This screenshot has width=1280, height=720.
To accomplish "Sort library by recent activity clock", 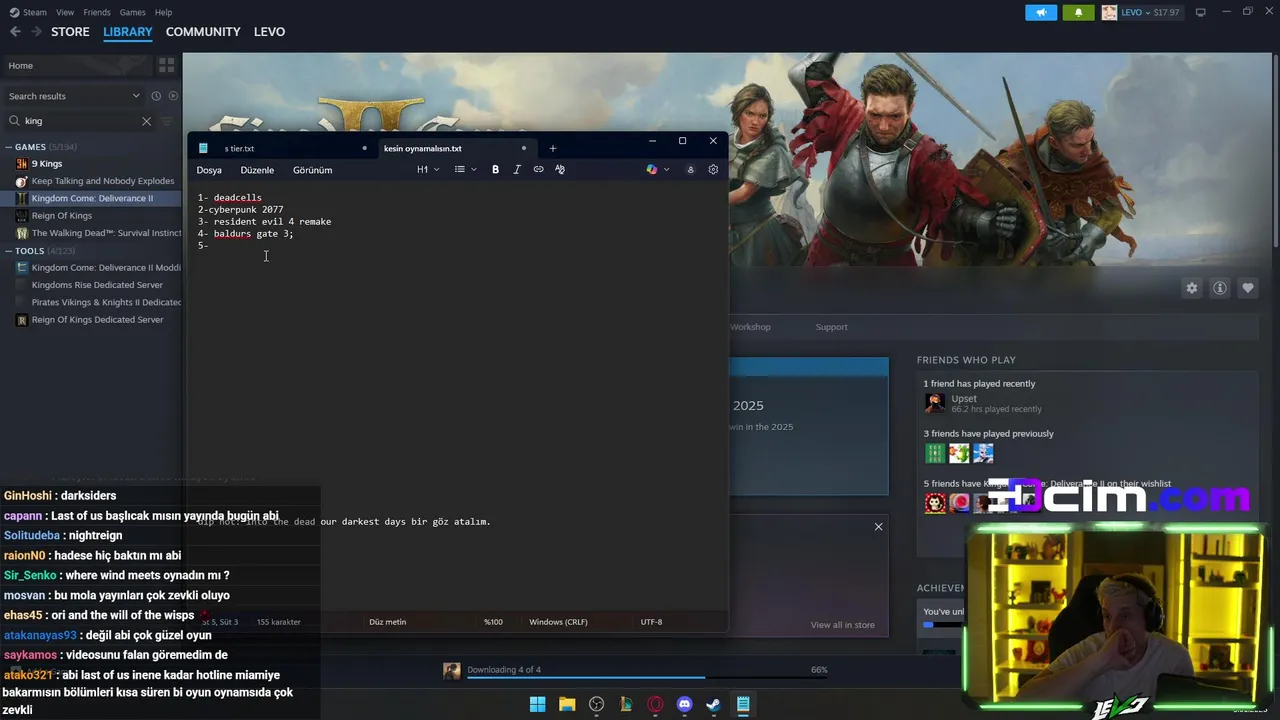I will pyautogui.click(x=156, y=96).
